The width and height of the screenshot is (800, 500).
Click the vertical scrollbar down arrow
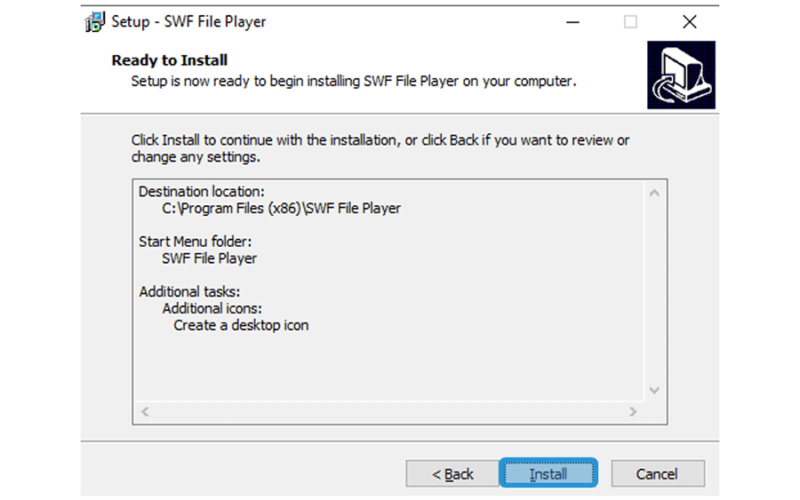655,390
